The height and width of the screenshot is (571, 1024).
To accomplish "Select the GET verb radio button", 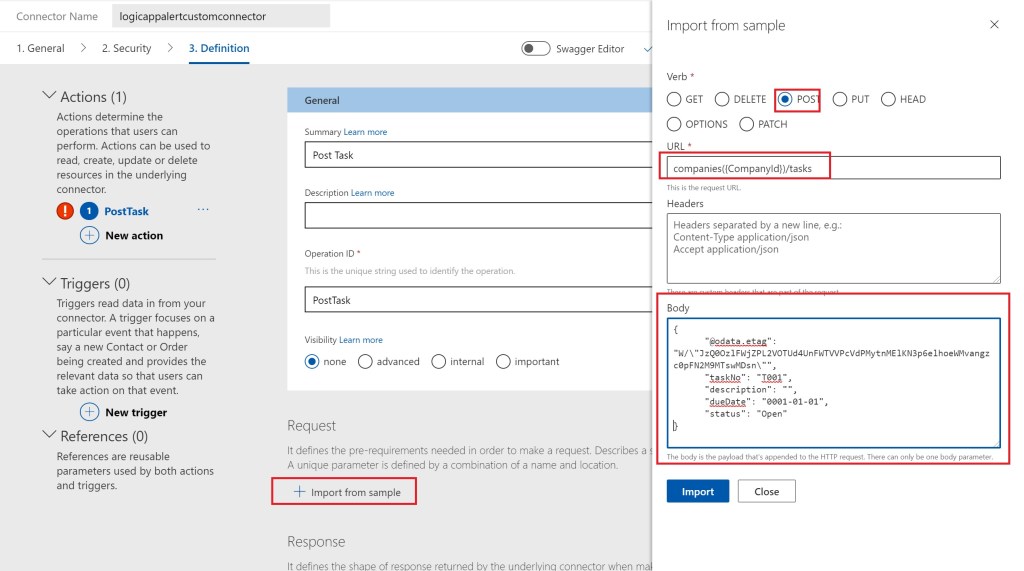I will tap(674, 99).
